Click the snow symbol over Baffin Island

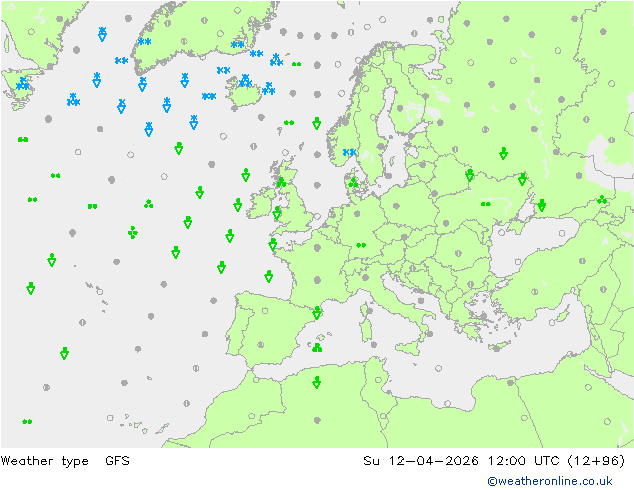[22, 84]
